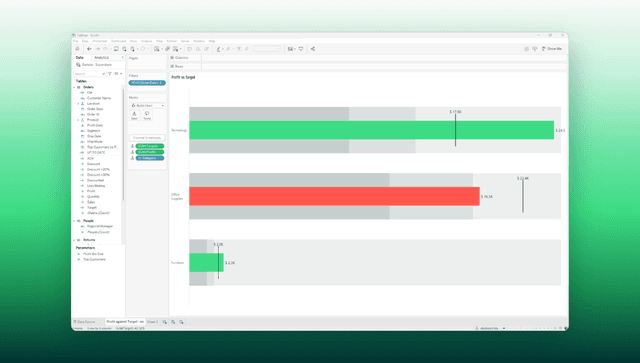Click the presentation mode icon in toolbar
This screenshot has height=363, width=640.
pos(301,49)
